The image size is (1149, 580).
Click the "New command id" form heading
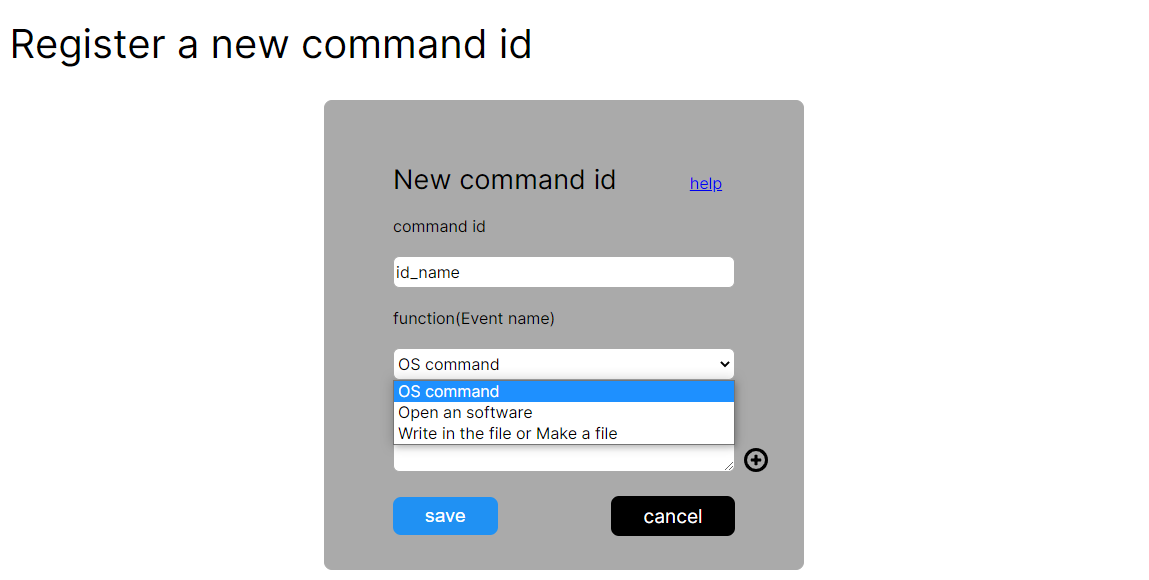click(x=504, y=180)
